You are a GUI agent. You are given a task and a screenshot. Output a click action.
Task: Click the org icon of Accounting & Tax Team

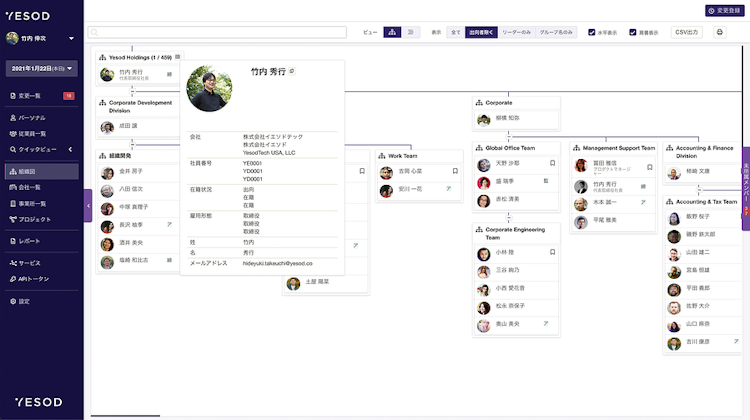670,202
